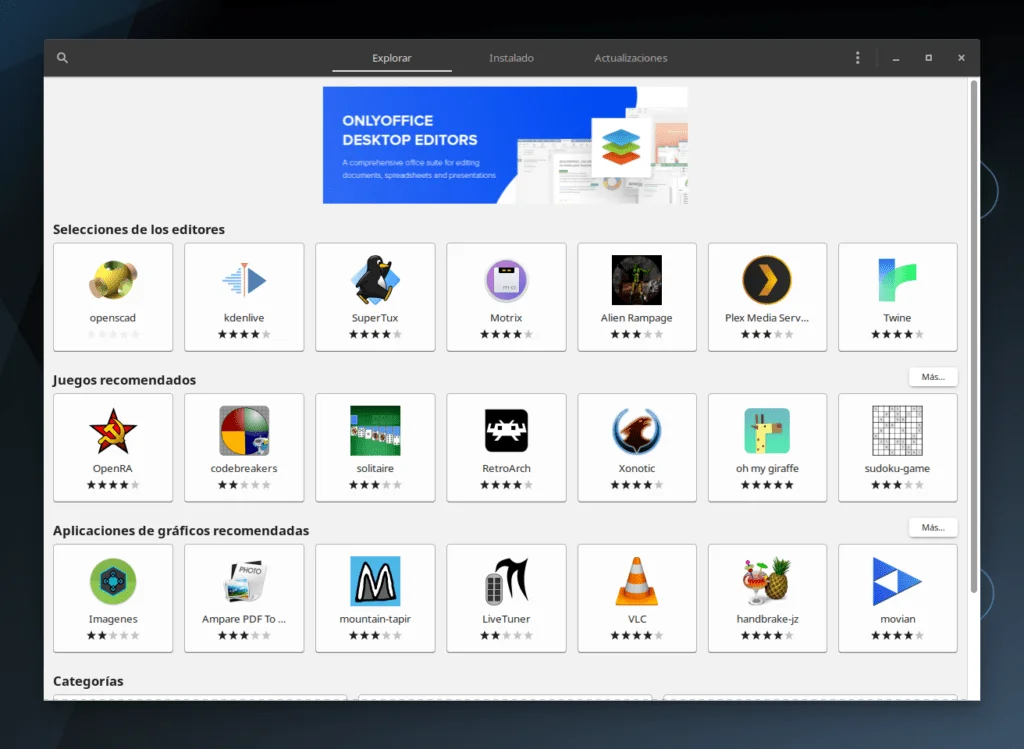Open OpenRA red star icon
Image resolution: width=1024 pixels, height=749 pixels.
[113, 431]
